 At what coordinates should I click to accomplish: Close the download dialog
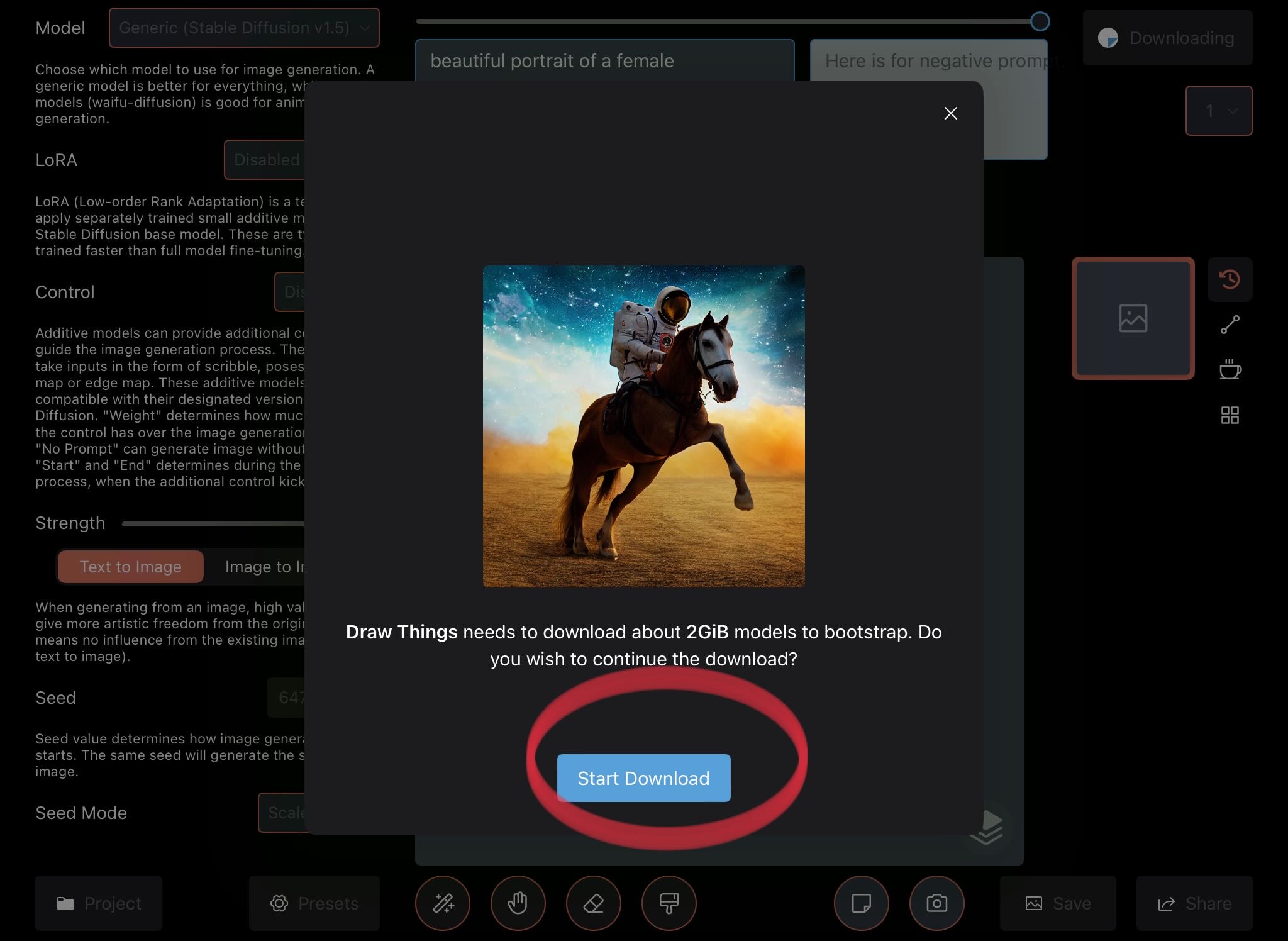click(950, 113)
